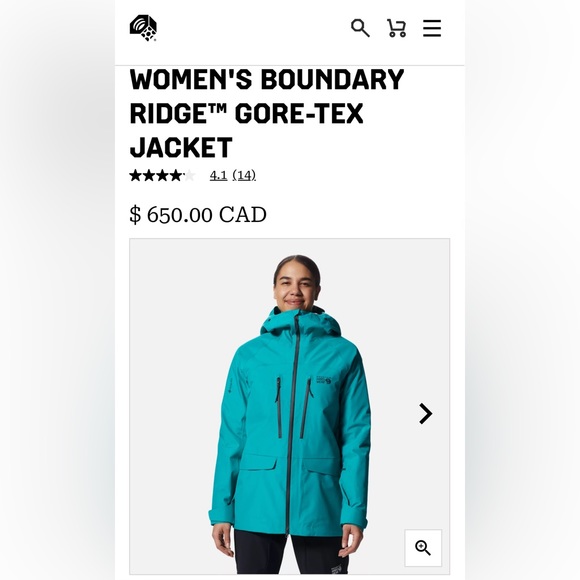
Task: Open the search magnifier icon
Action: click(x=360, y=28)
